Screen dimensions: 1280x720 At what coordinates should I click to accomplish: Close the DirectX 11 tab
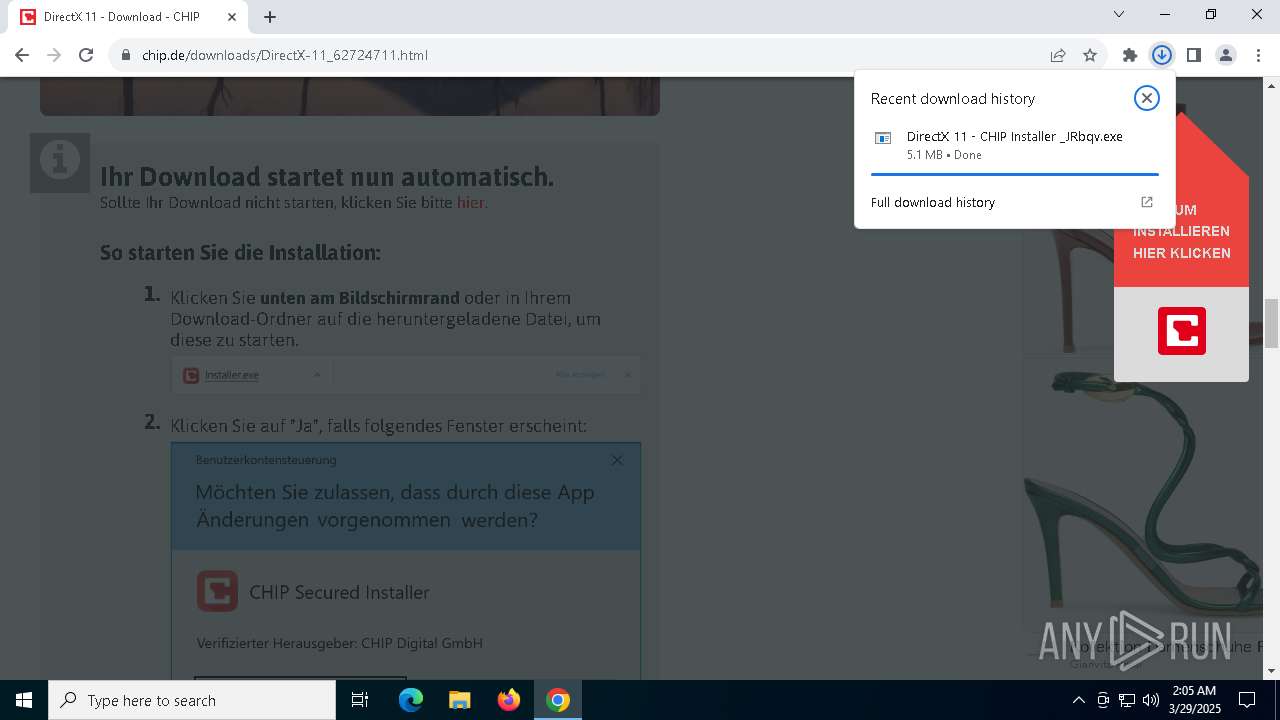coord(233,17)
